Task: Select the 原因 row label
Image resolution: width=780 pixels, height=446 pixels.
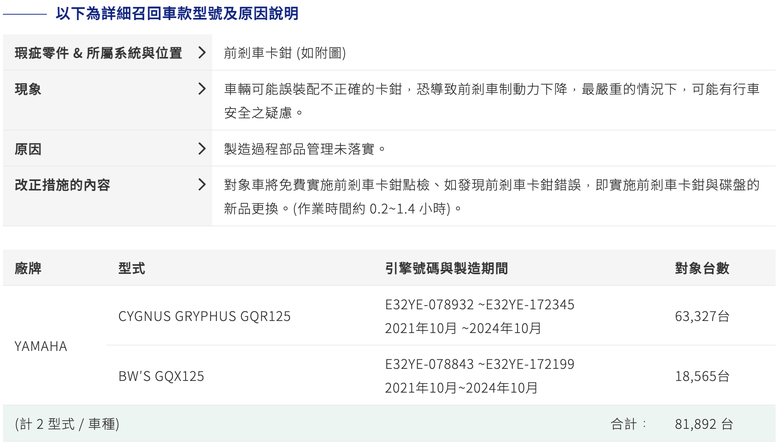Action: pyautogui.click(x=28, y=149)
